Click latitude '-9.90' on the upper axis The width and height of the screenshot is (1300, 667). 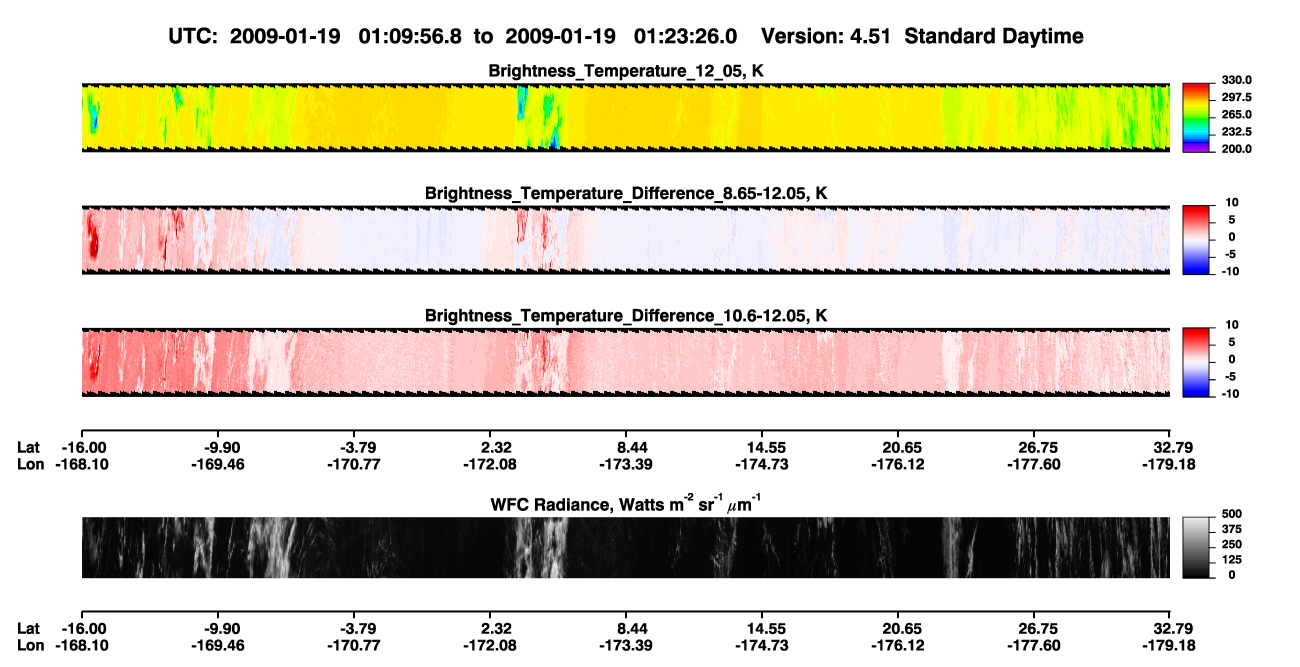(x=222, y=448)
